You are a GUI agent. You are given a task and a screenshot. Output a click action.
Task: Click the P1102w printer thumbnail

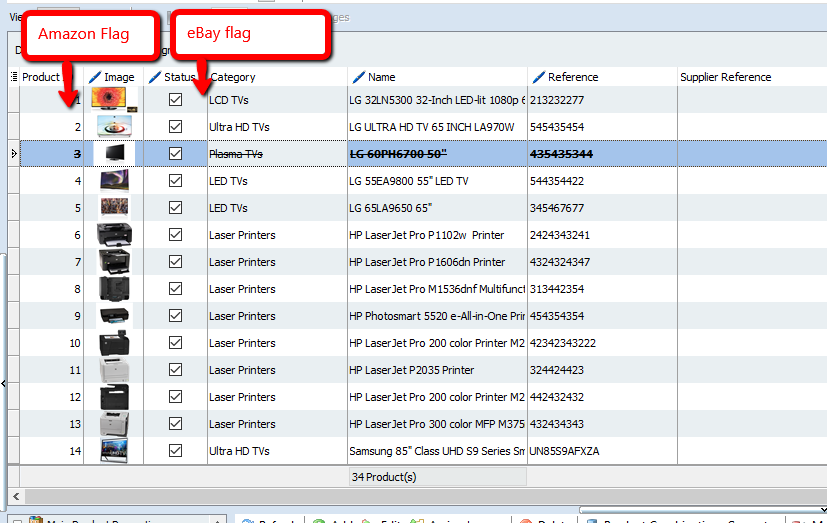114,235
